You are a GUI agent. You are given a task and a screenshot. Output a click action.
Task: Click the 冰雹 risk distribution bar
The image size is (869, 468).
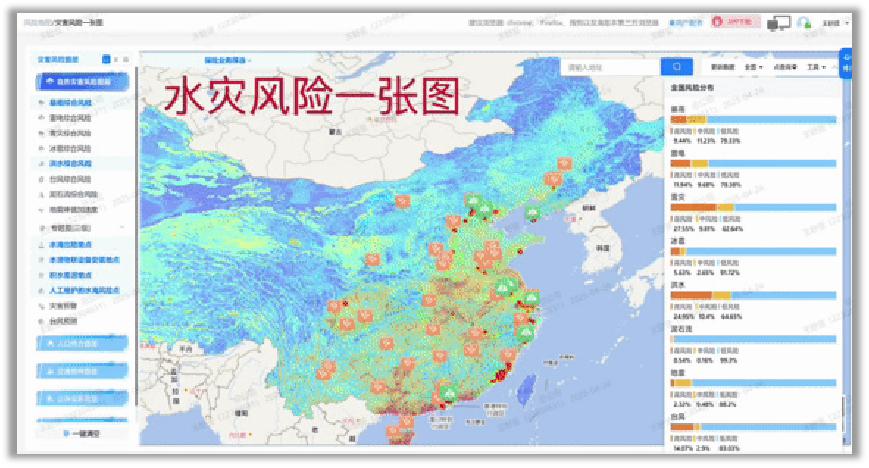pos(753,251)
